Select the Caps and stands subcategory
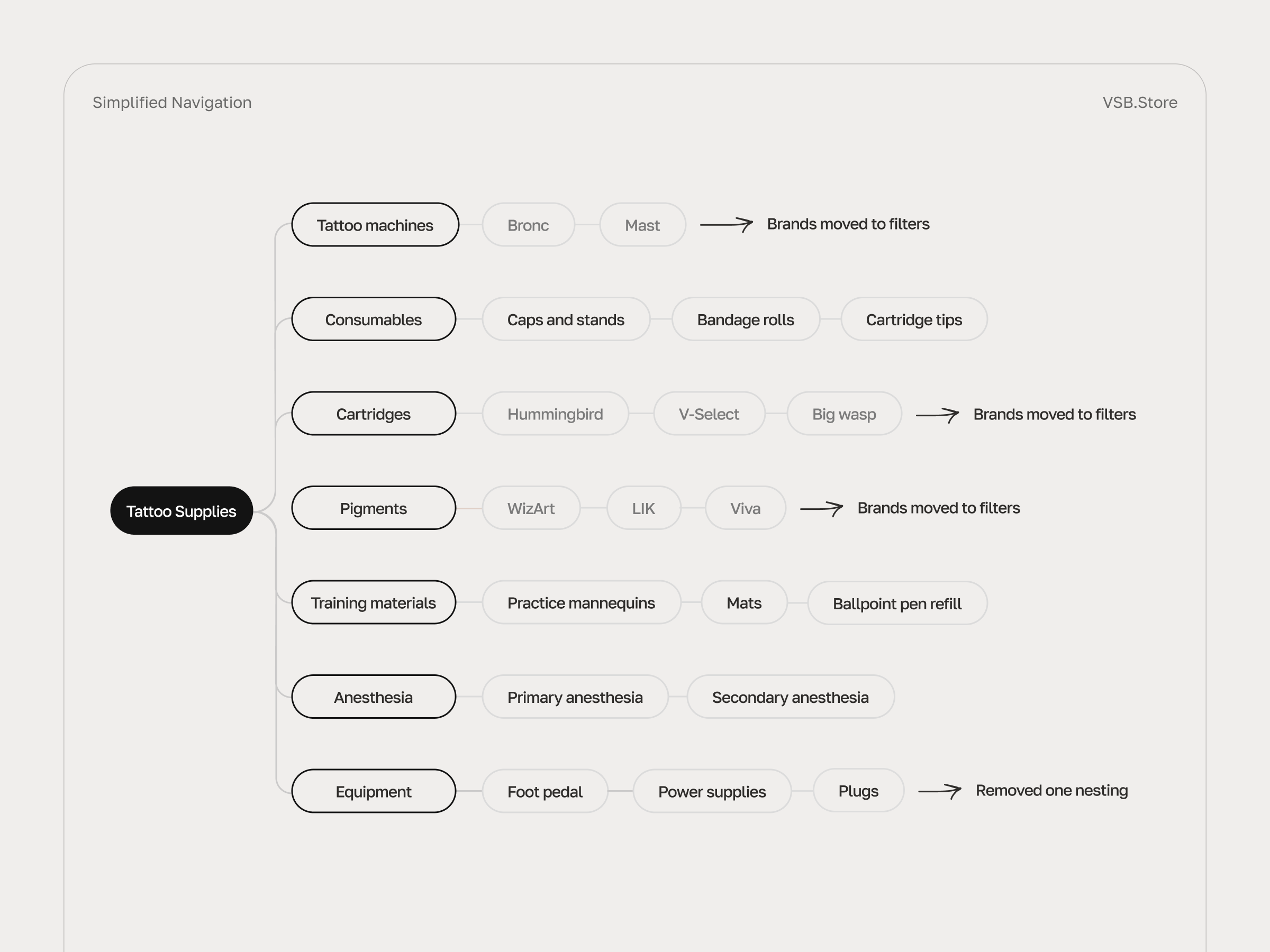This screenshot has height=952, width=1270. 566,319
